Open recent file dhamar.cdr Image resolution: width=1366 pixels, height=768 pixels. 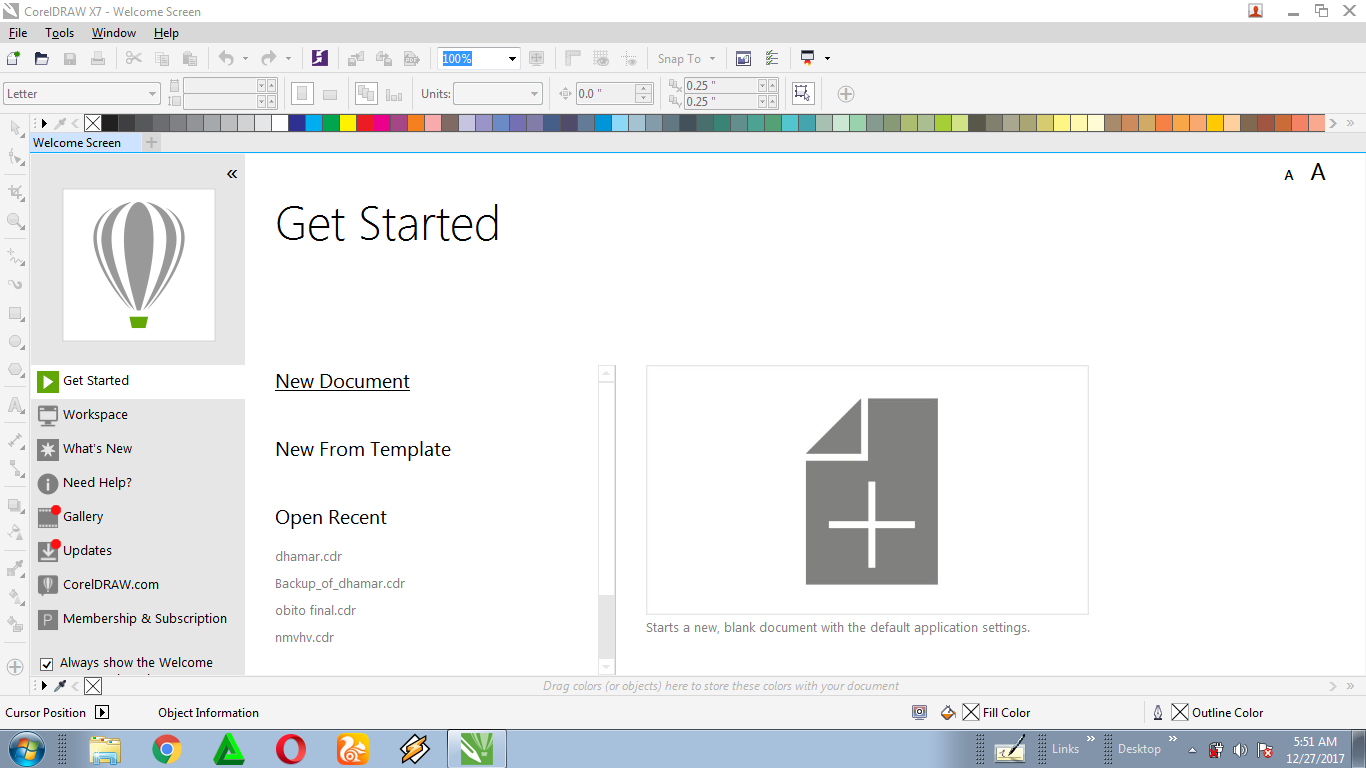click(x=309, y=556)
